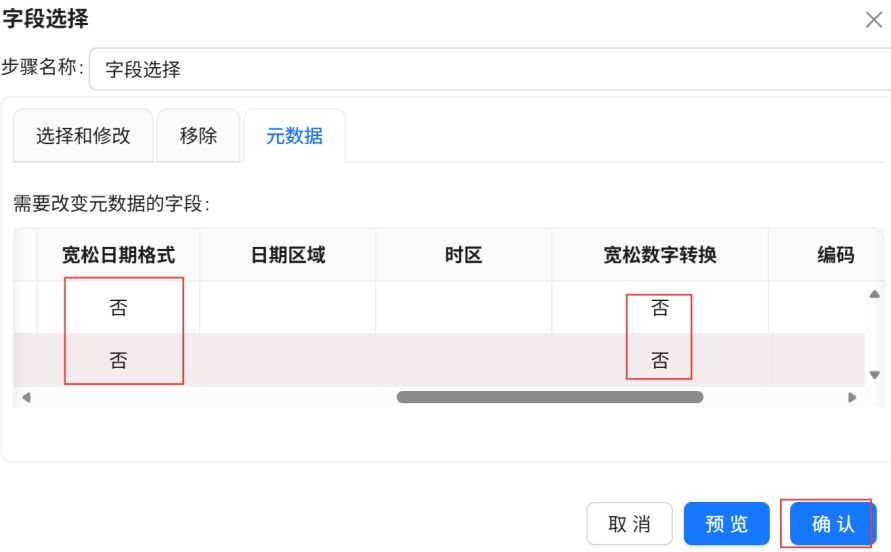The image size is (891, 552).
Task: Click second row 日期区域 cell
Action: pyautogui.click(x=288, y=360)
